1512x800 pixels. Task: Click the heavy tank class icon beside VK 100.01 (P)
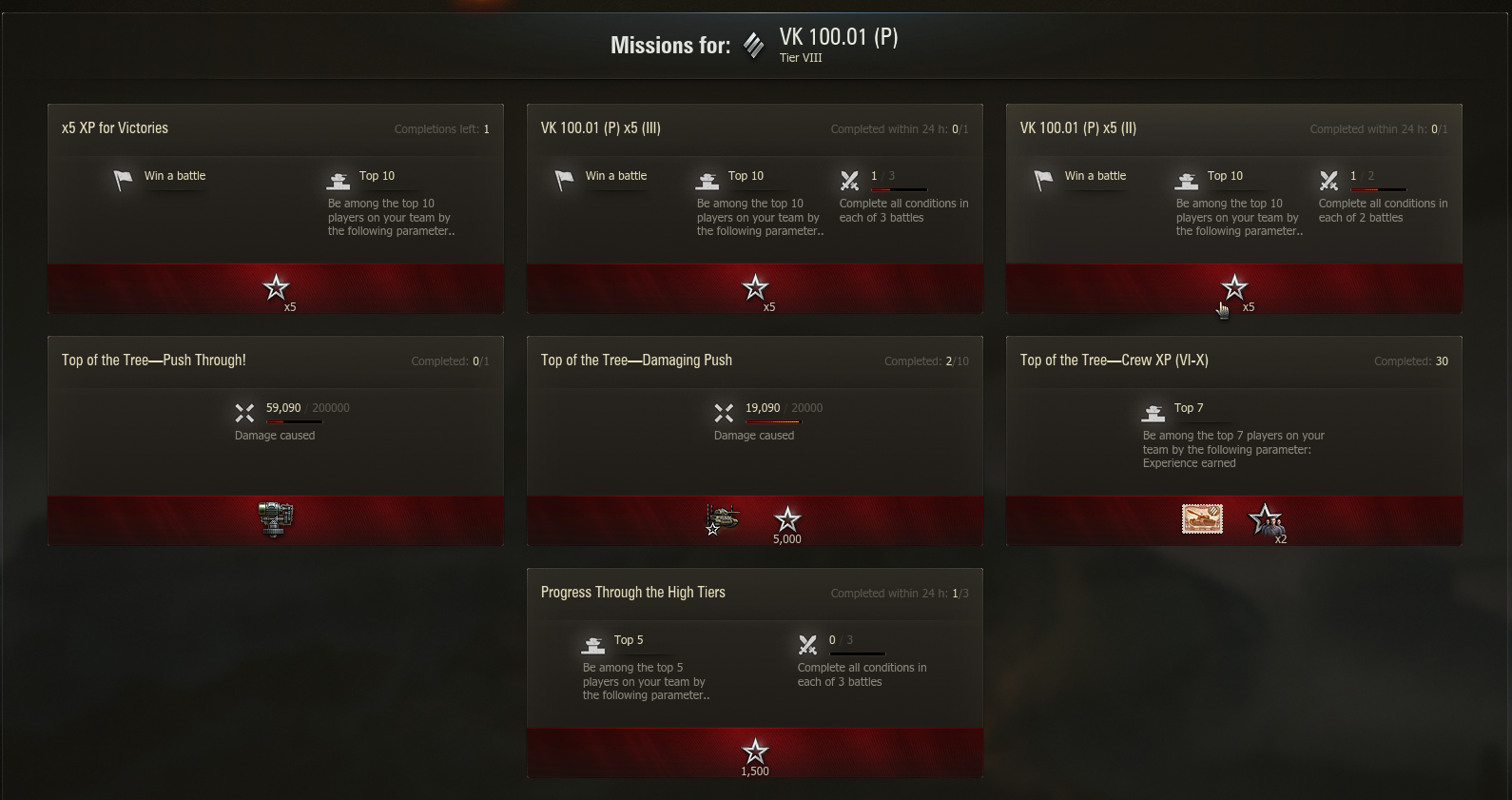tap(753, 45)
